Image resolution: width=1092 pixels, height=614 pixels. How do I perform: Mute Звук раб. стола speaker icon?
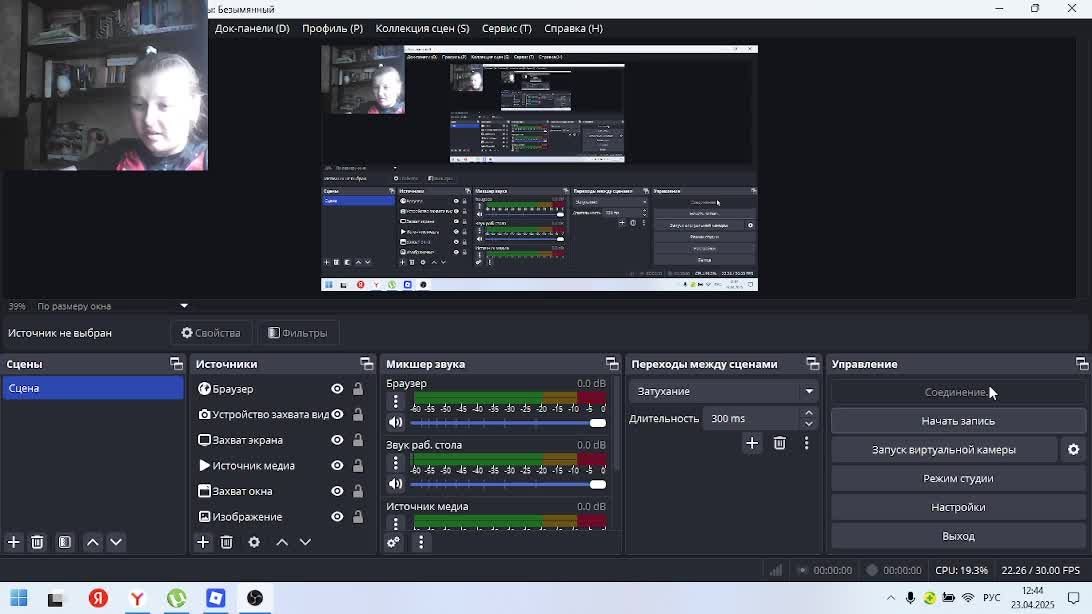point(396,484)
